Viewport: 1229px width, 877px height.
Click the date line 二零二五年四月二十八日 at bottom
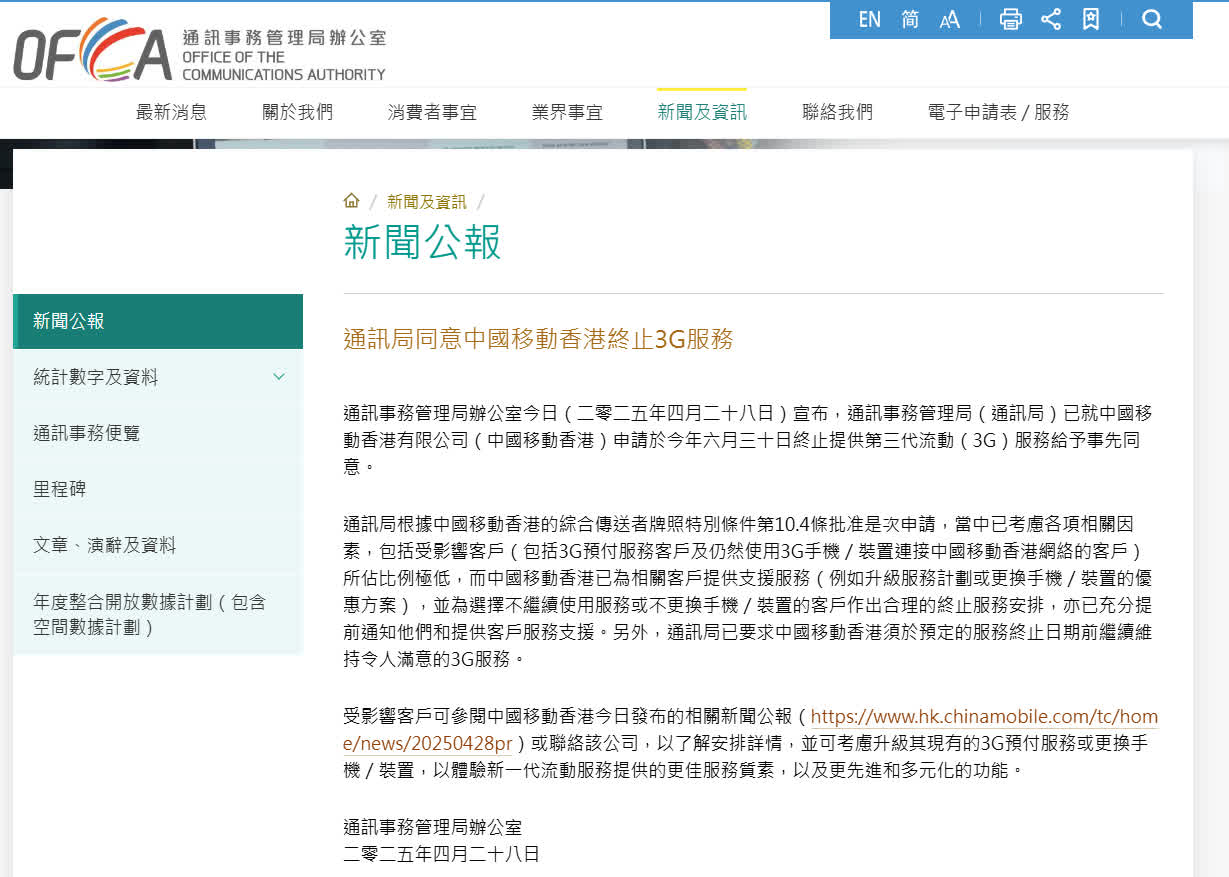pos(441,854)
